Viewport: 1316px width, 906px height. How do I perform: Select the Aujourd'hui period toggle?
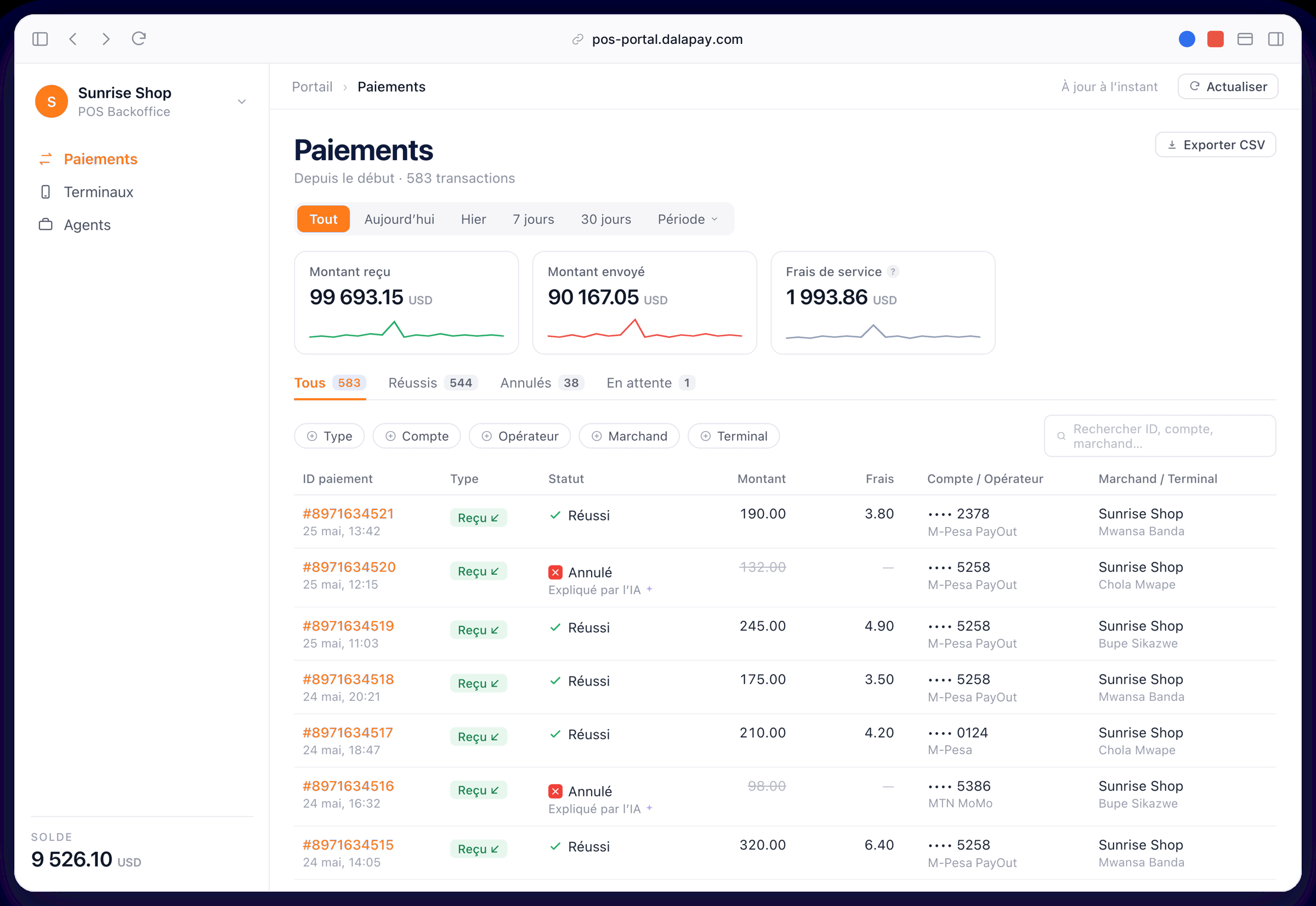400,219
